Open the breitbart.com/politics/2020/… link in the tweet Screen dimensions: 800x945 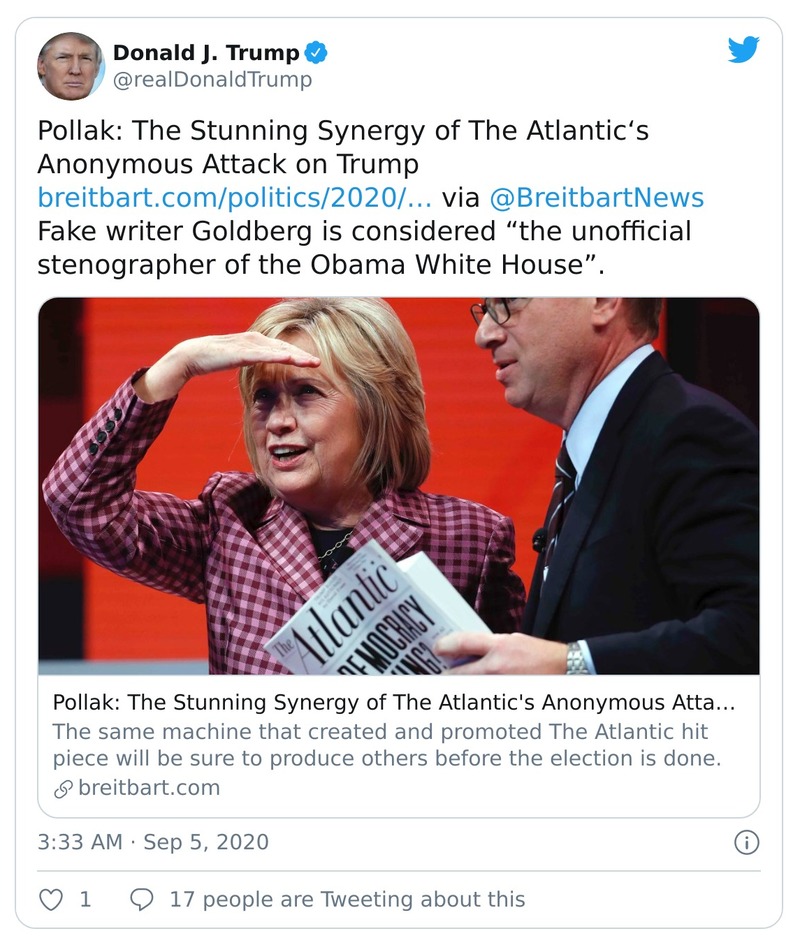(x=234, y=196)
